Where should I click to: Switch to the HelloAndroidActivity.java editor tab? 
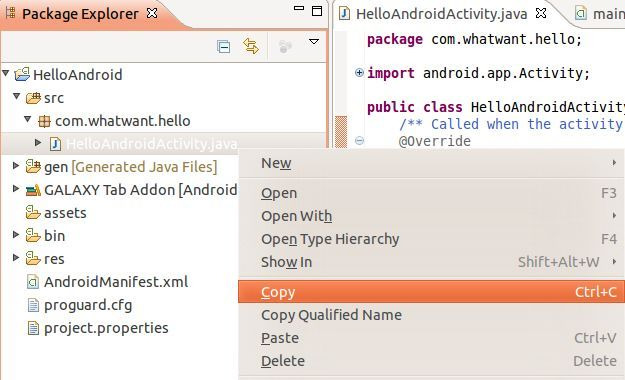[441, 14]
